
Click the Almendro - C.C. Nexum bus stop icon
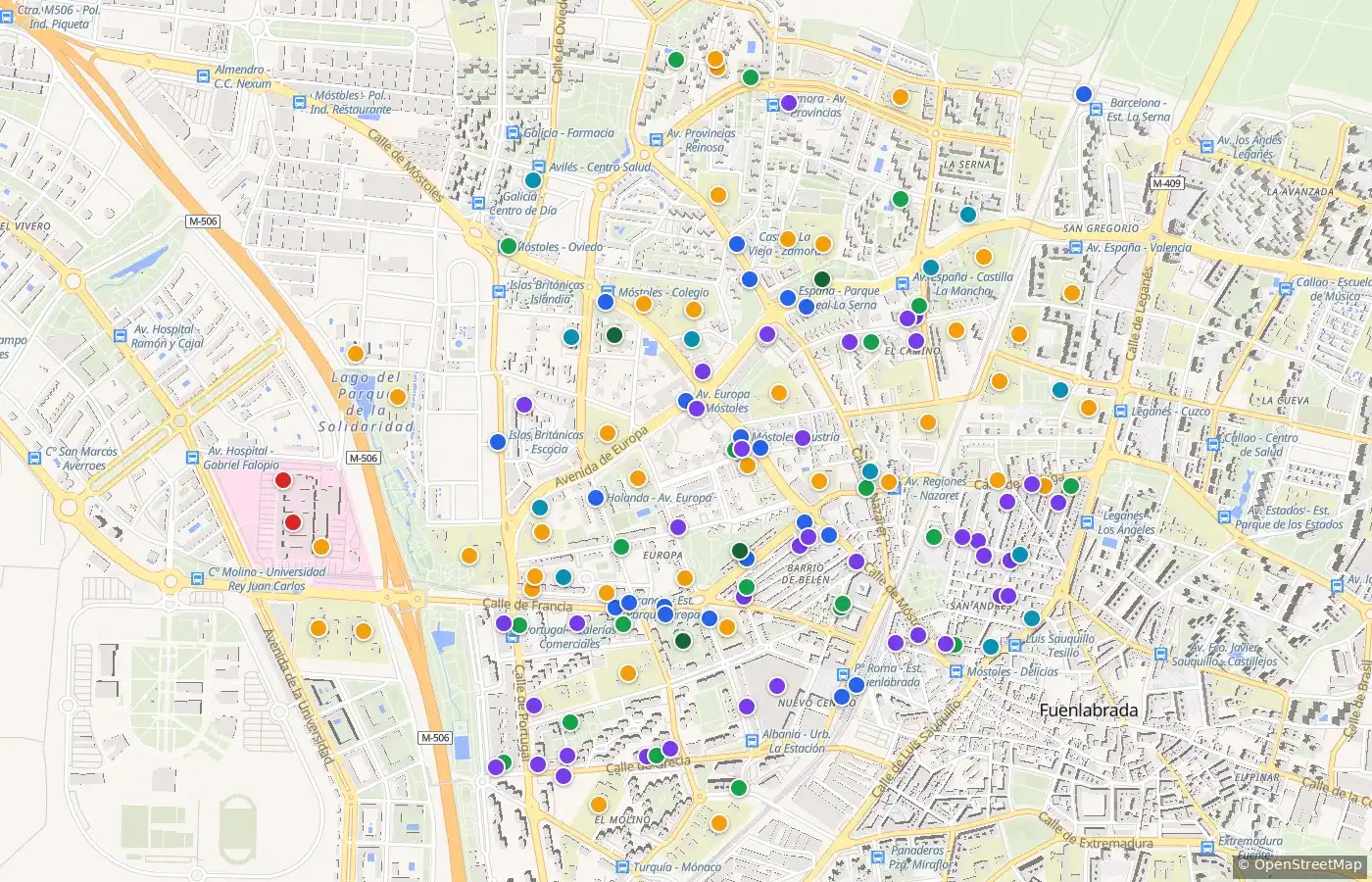coord(203,76)
